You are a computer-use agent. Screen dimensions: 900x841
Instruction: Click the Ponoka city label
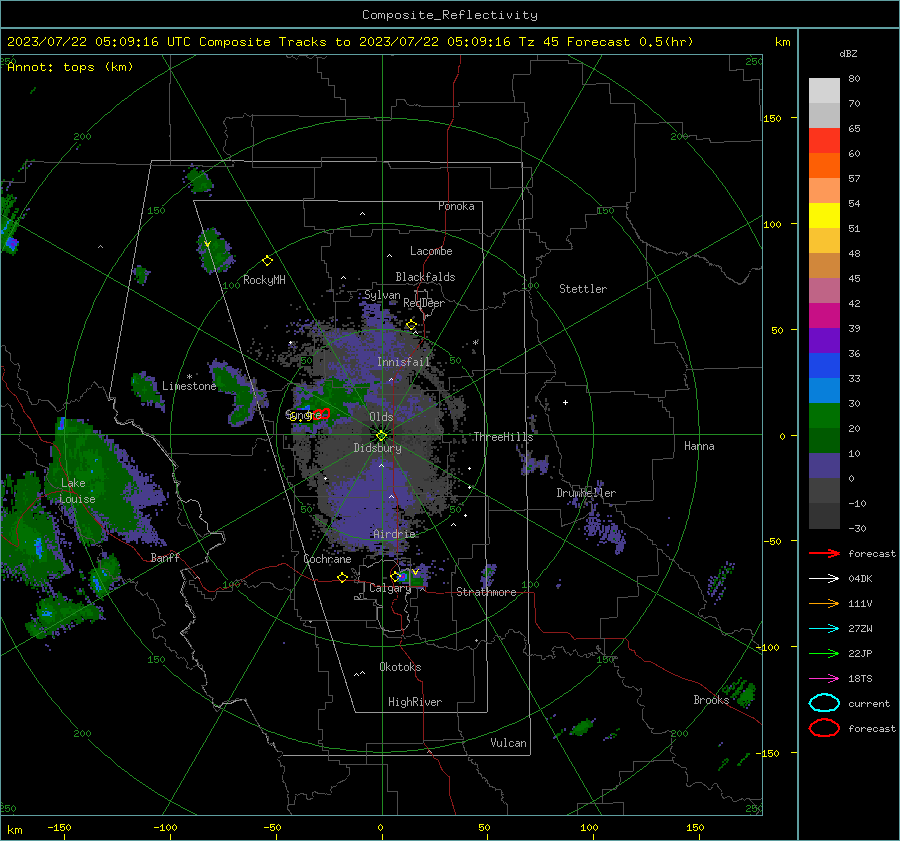tap(456, 206)
